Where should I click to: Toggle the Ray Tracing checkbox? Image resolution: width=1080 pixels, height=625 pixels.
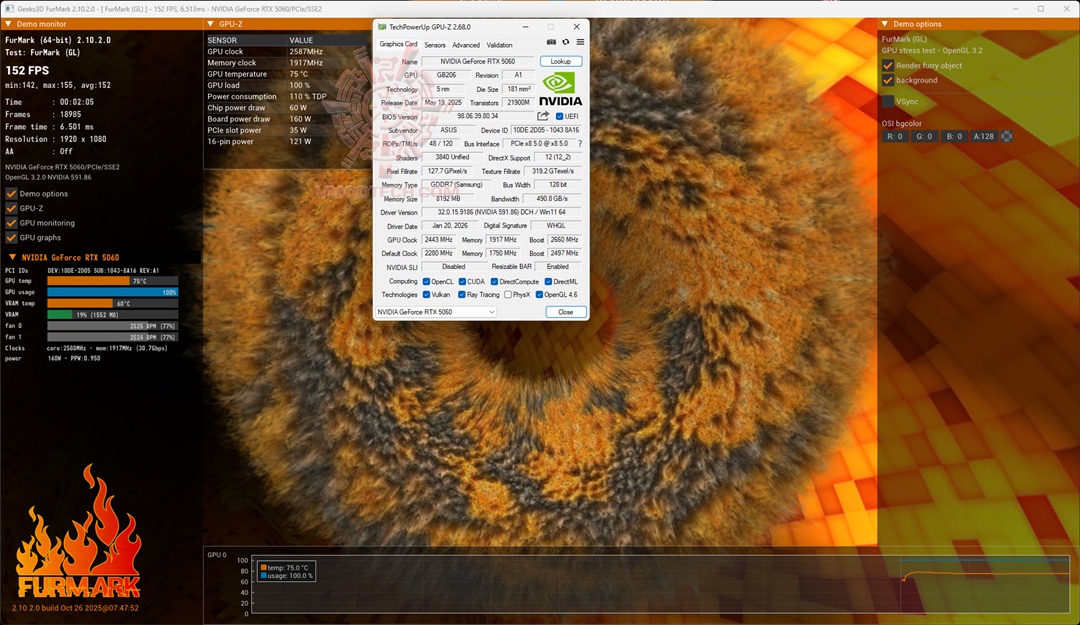pyautogui.click(x=461, y=295)
